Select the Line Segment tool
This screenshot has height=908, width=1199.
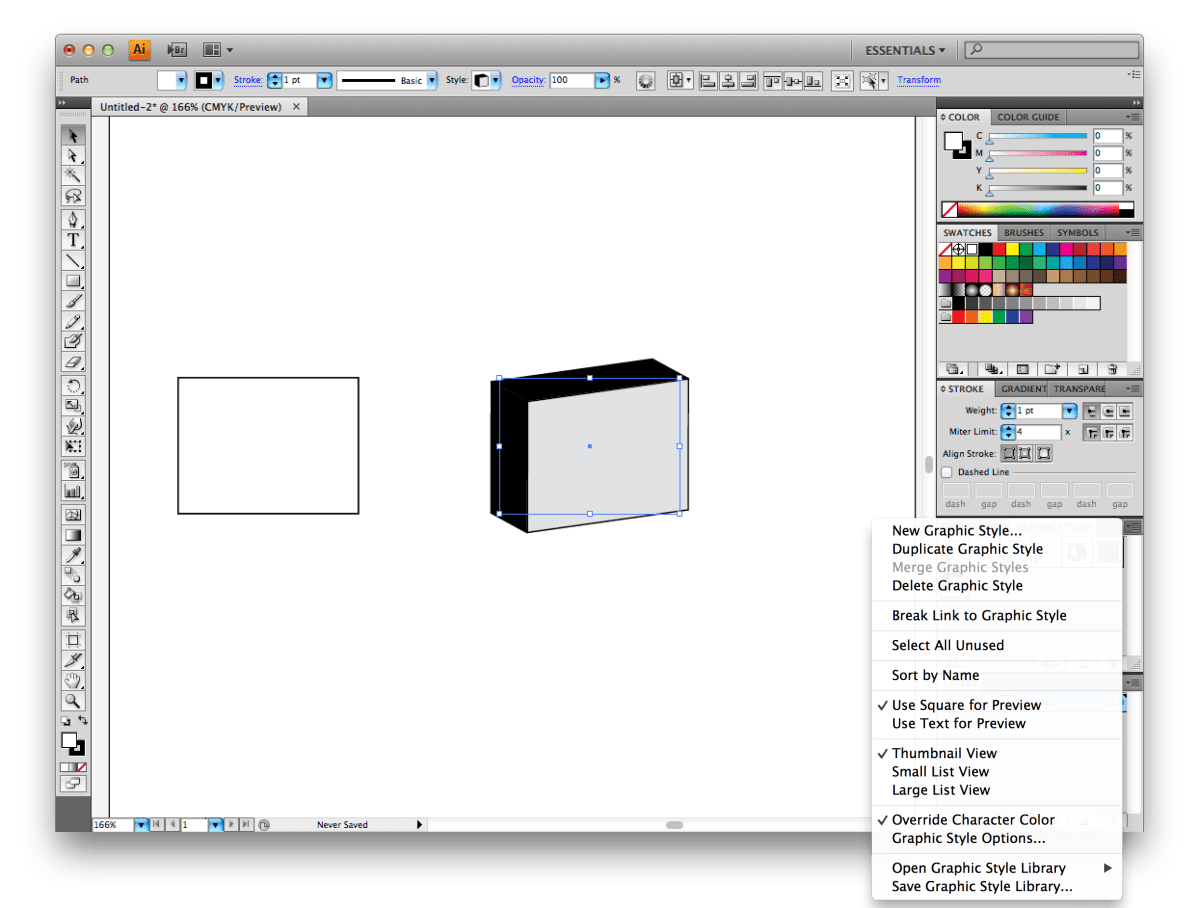(x=73, y=261)
